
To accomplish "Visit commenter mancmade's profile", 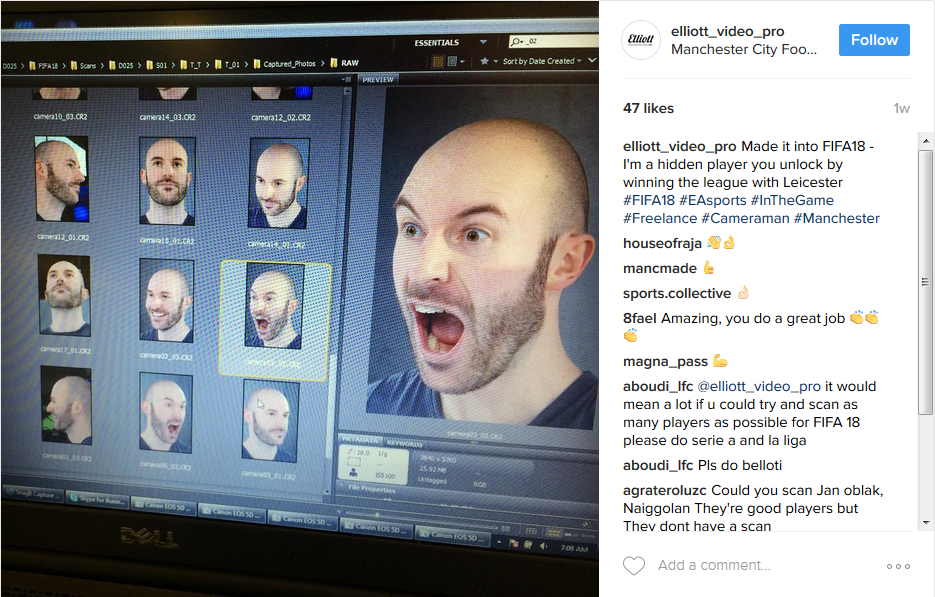I will pos(660,268).
